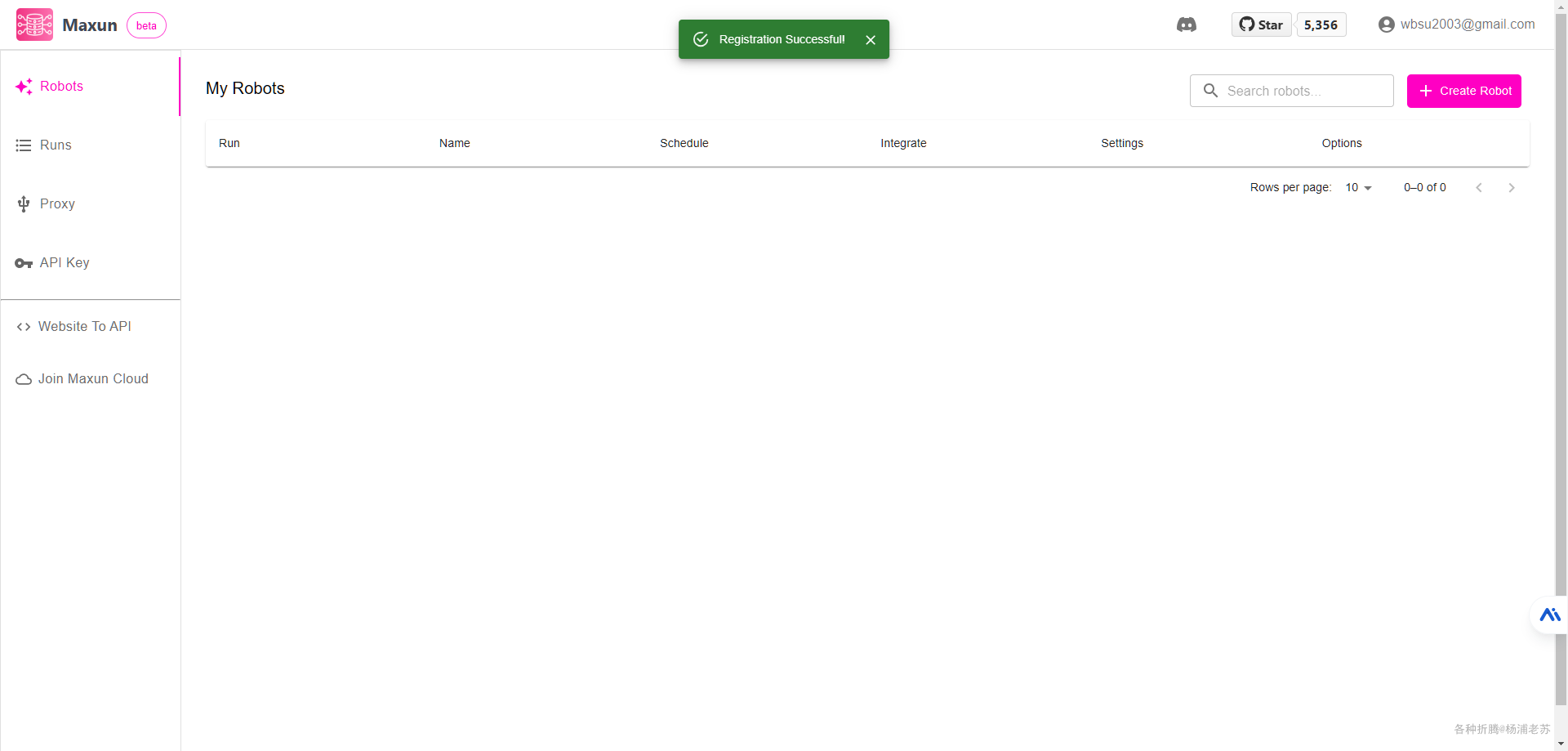The image size is (1568, 751).
Task: Click the Settings column header
Action: pos(1122,143)
